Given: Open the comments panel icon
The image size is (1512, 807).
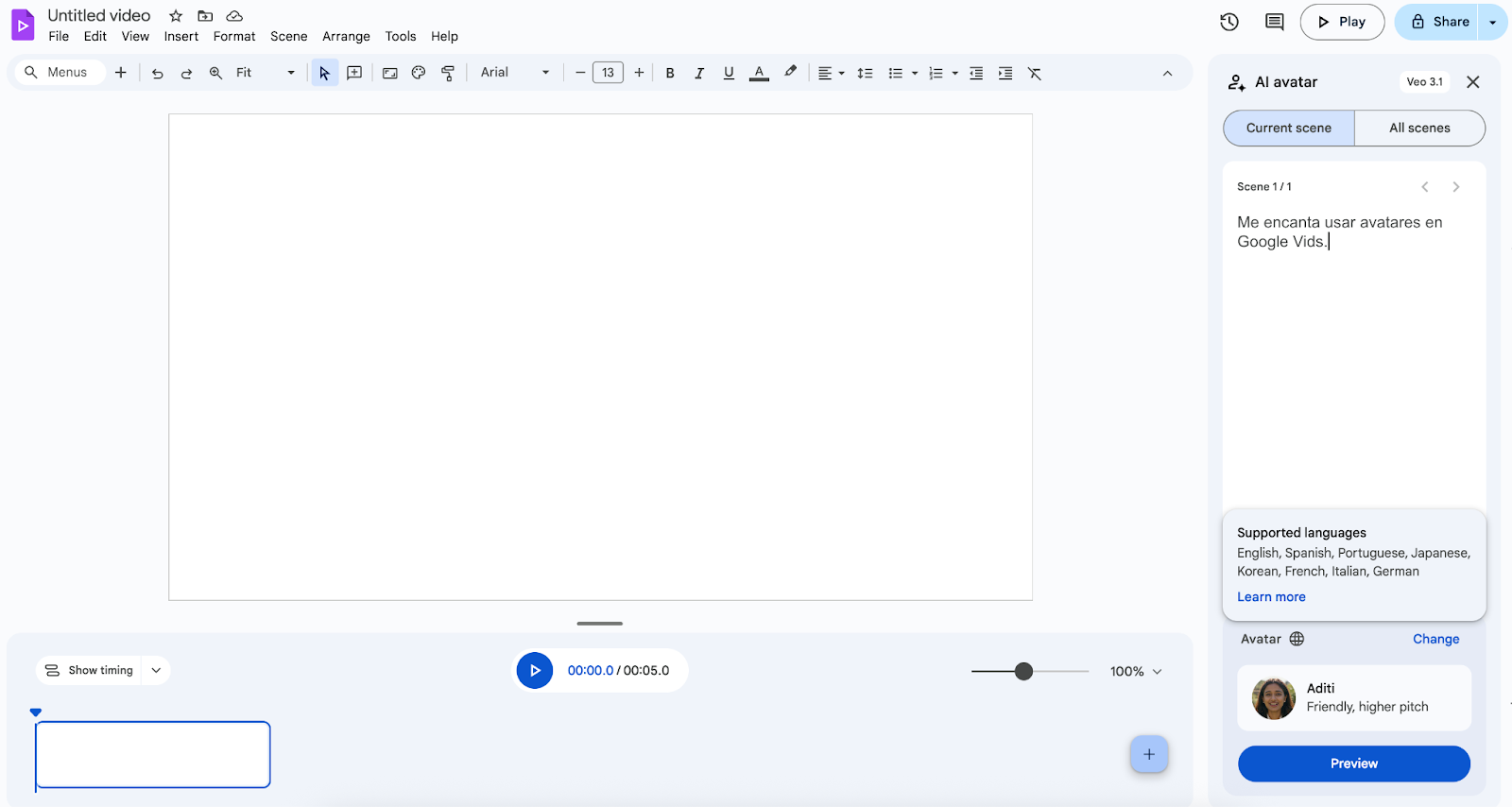Looking at the screenshot, I should (x=1274, y=22).
